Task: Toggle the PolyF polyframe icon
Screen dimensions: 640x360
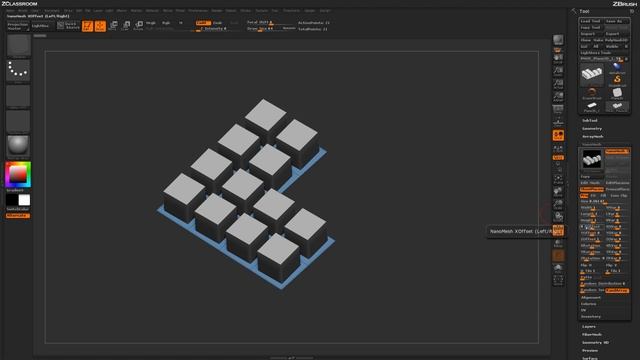Action: point(558,230)
